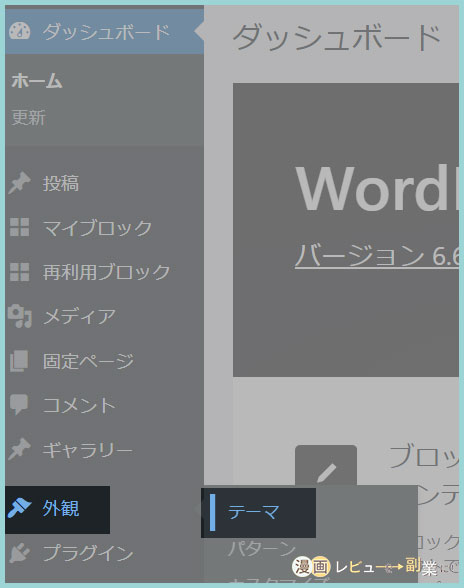This screenshot has height=588, width=464.
Task: Click the ダッシュボード page heading
Action: (x=337, y=37)
